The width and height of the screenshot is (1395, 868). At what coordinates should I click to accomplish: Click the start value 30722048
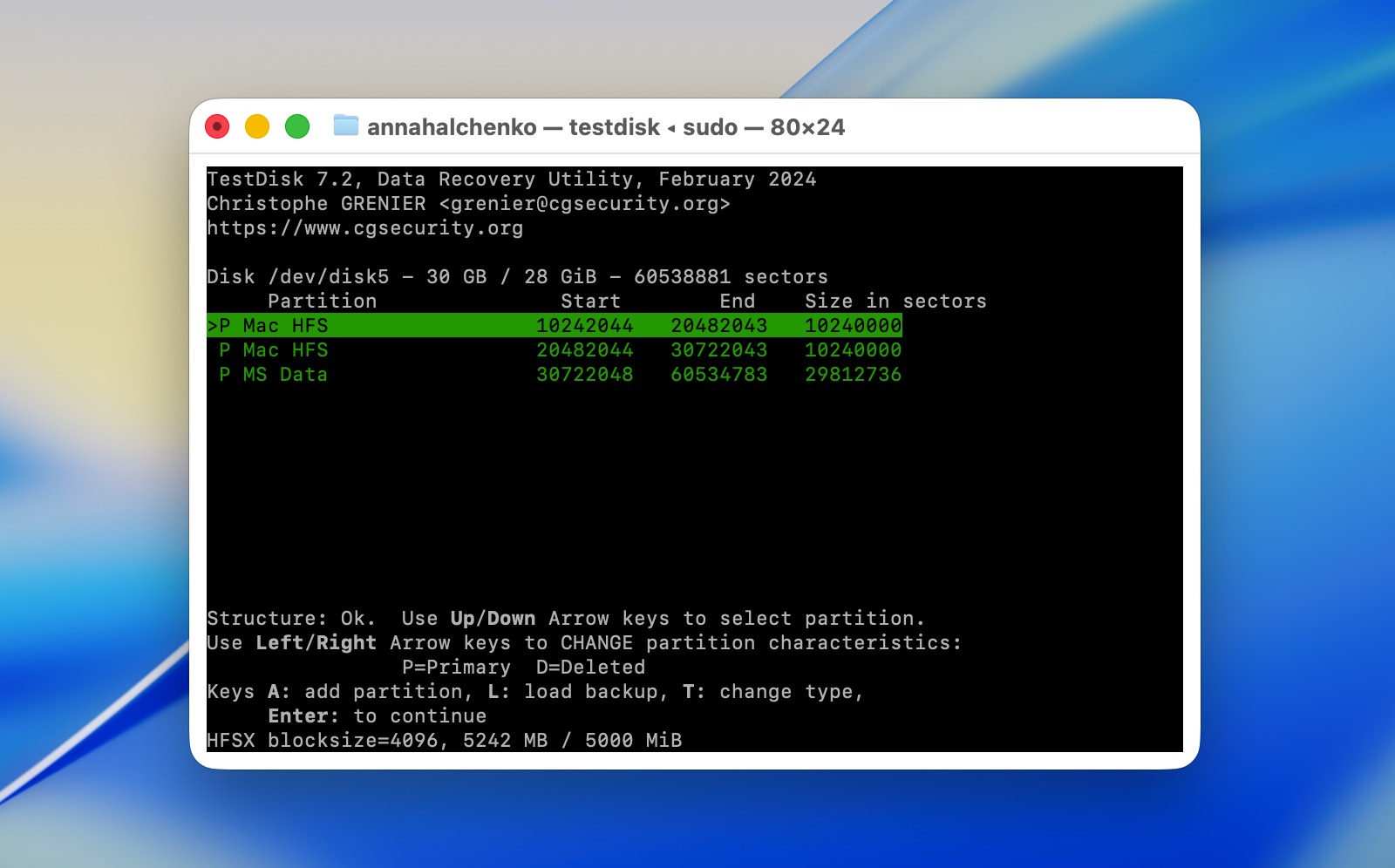[x=584, y=374]
